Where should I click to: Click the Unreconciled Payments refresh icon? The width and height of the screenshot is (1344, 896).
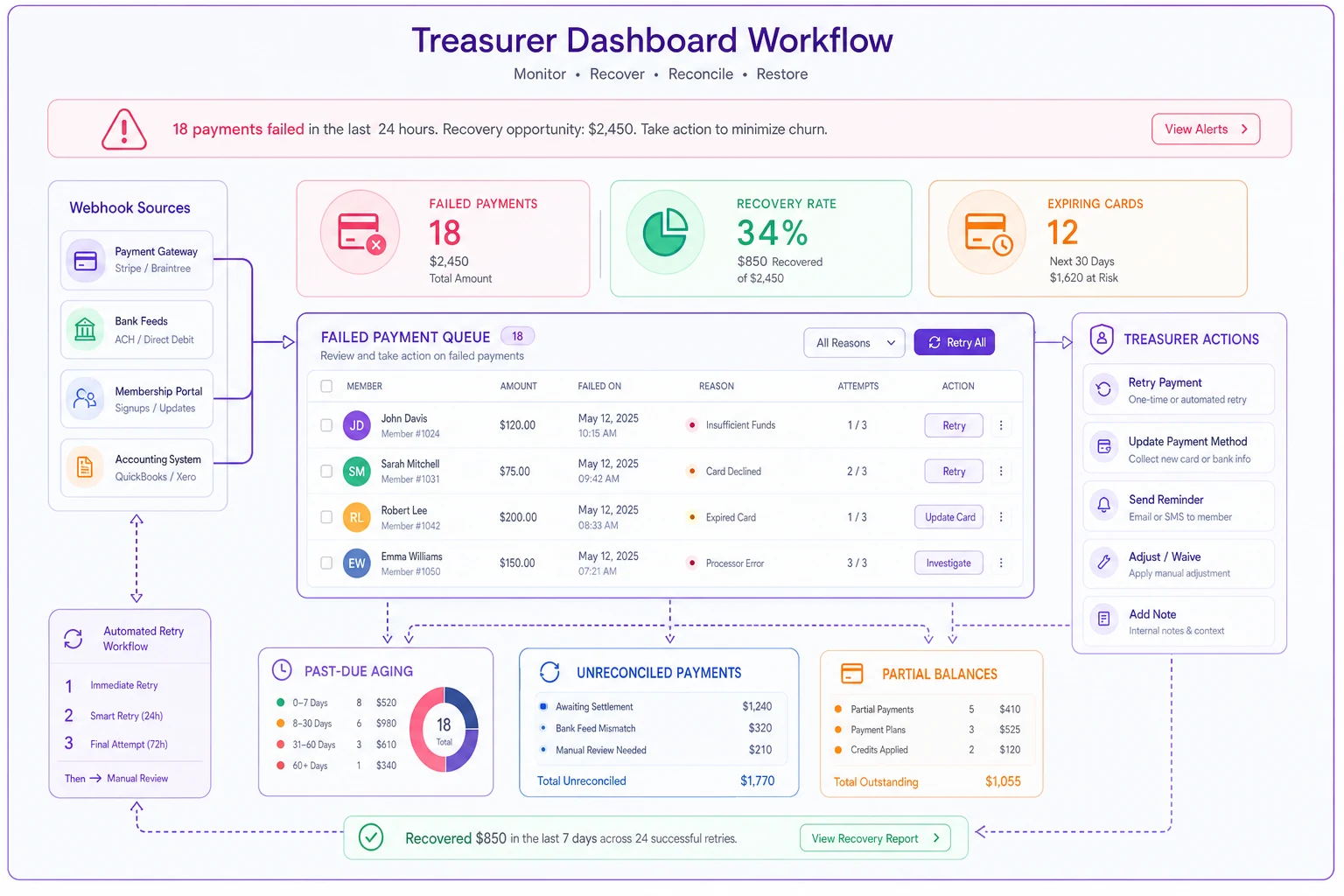click(x=549, y=672)
